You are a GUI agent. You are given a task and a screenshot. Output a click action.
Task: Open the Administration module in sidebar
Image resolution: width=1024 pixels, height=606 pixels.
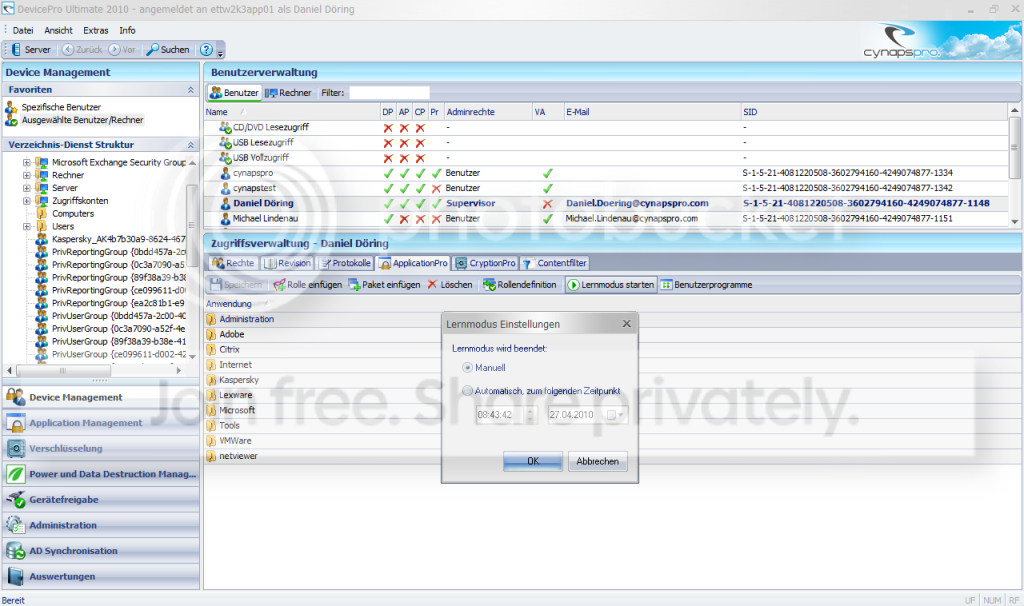pyautogui.click(x=101, y=525)
